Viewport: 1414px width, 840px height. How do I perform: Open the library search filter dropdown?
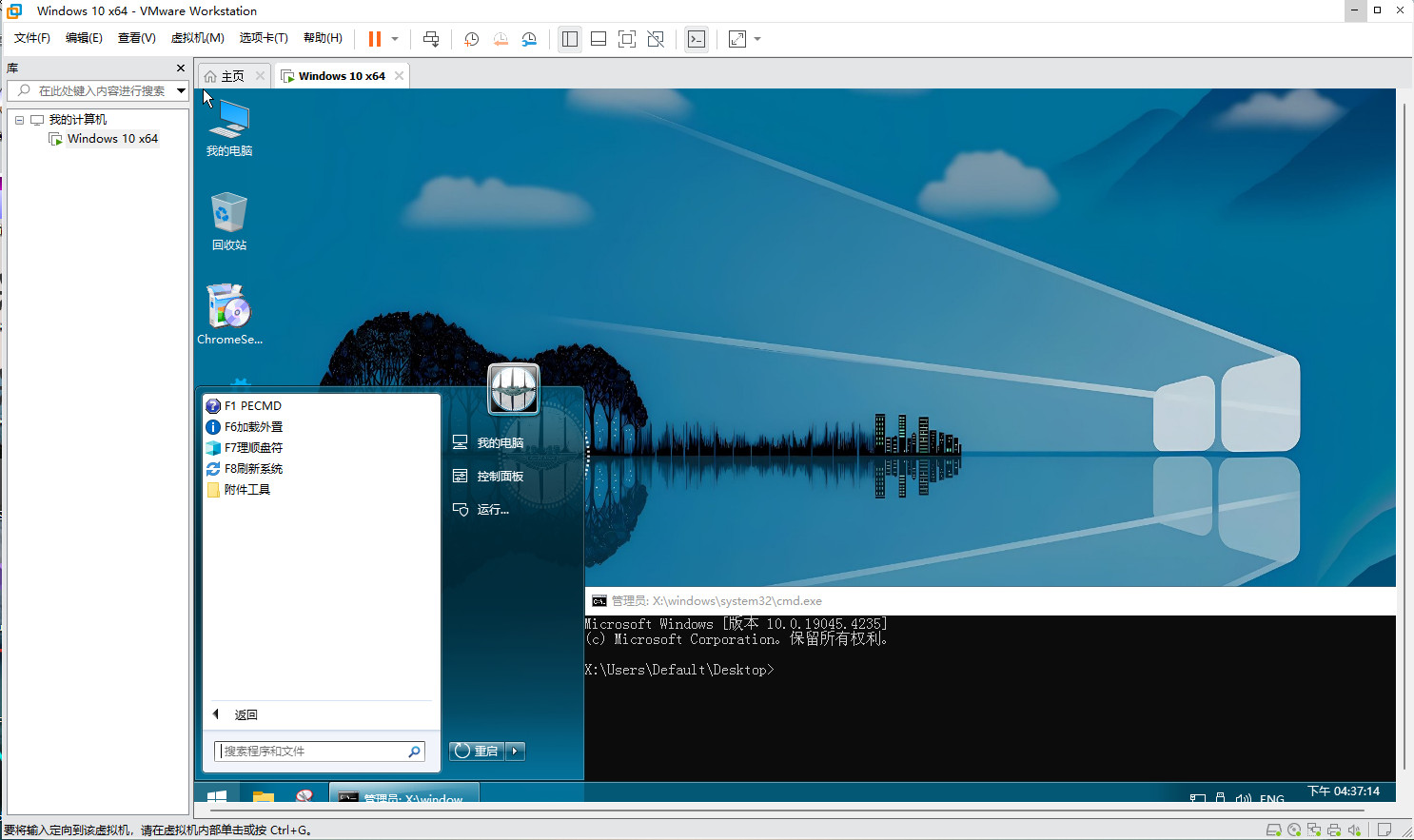[181, 90]
